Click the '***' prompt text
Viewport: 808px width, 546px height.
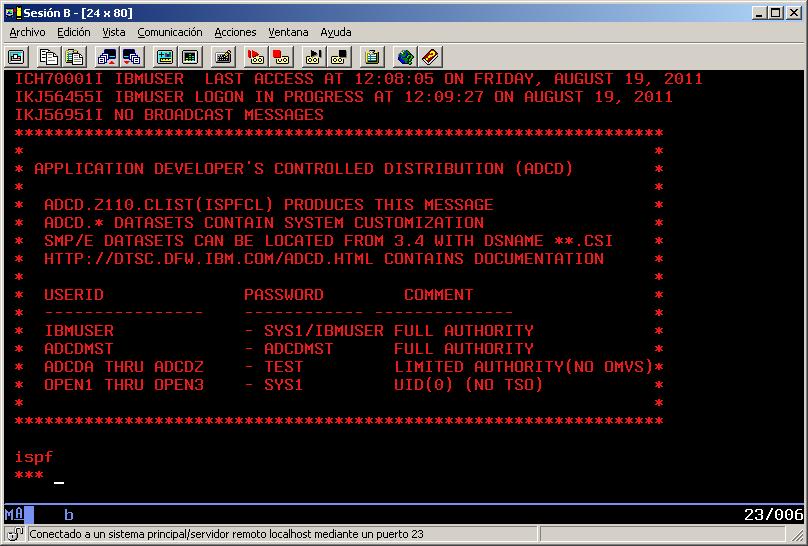[29, 474]
